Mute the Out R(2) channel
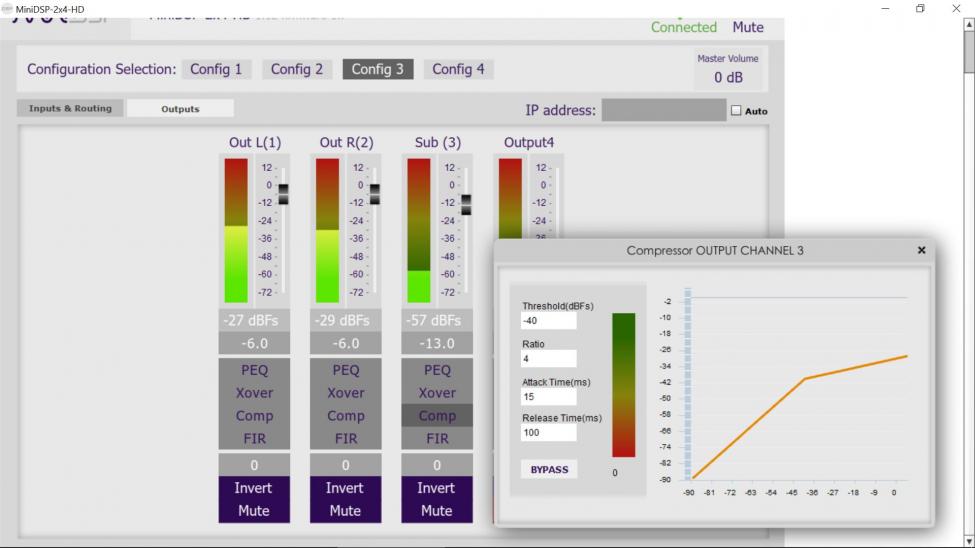 (x=346, y=511)
